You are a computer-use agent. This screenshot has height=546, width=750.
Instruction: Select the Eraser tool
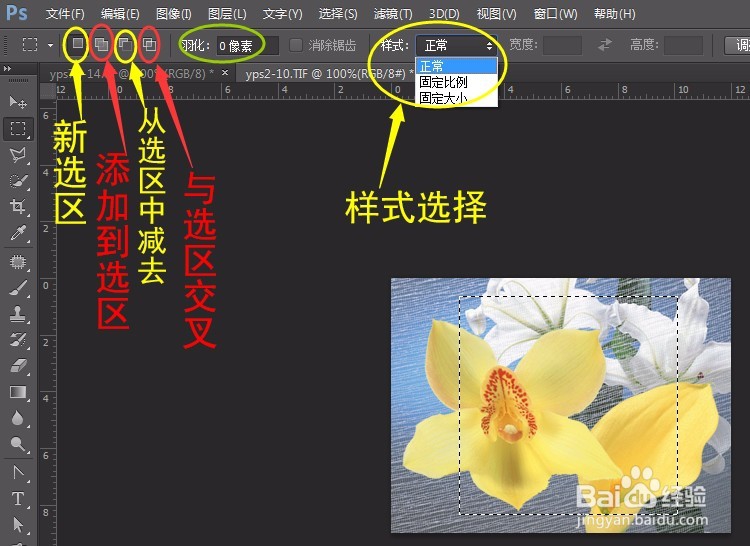(x=18, y=366)
